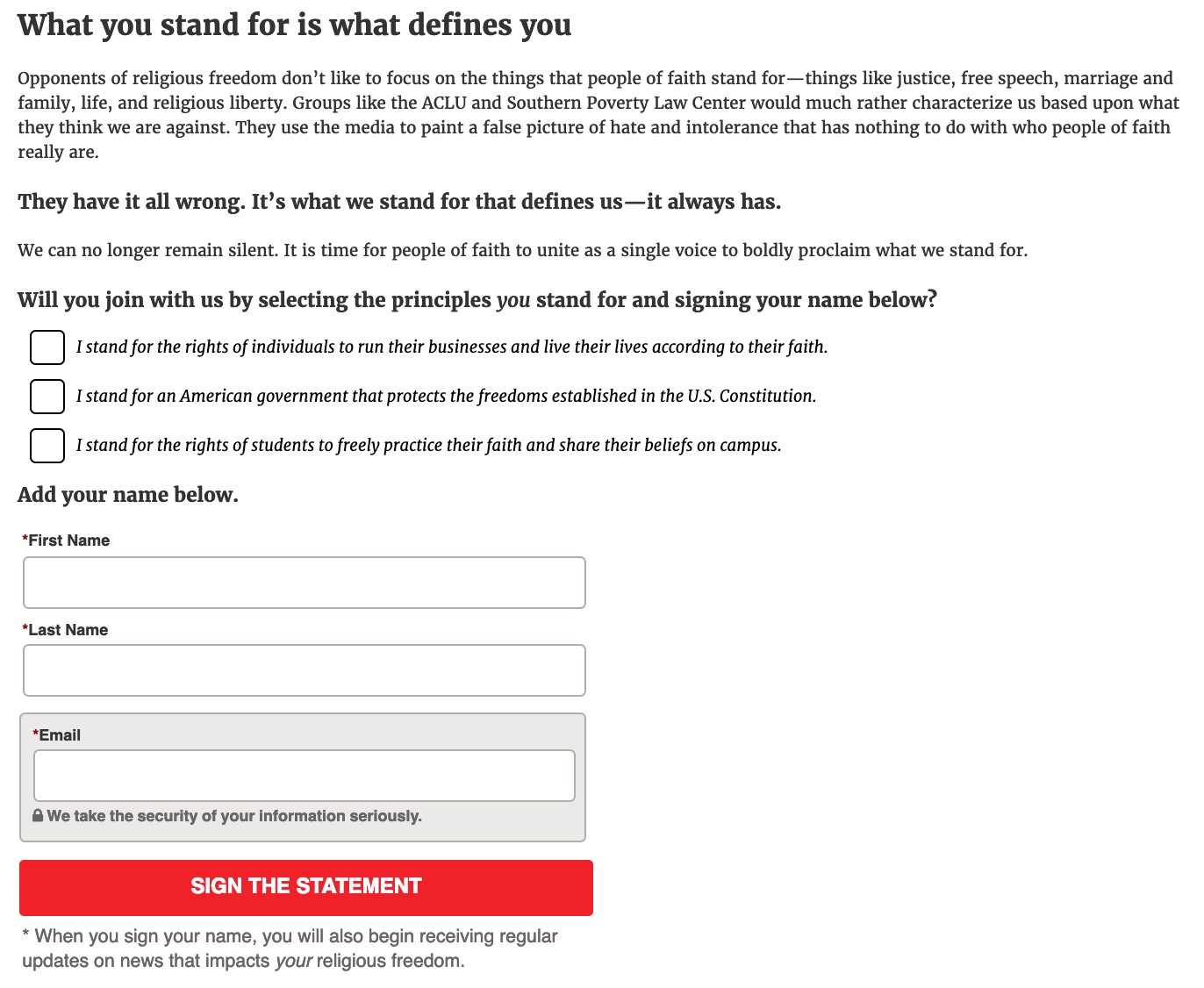
Task: Click the "What you stand for" page heading
Action: (294, 25)
